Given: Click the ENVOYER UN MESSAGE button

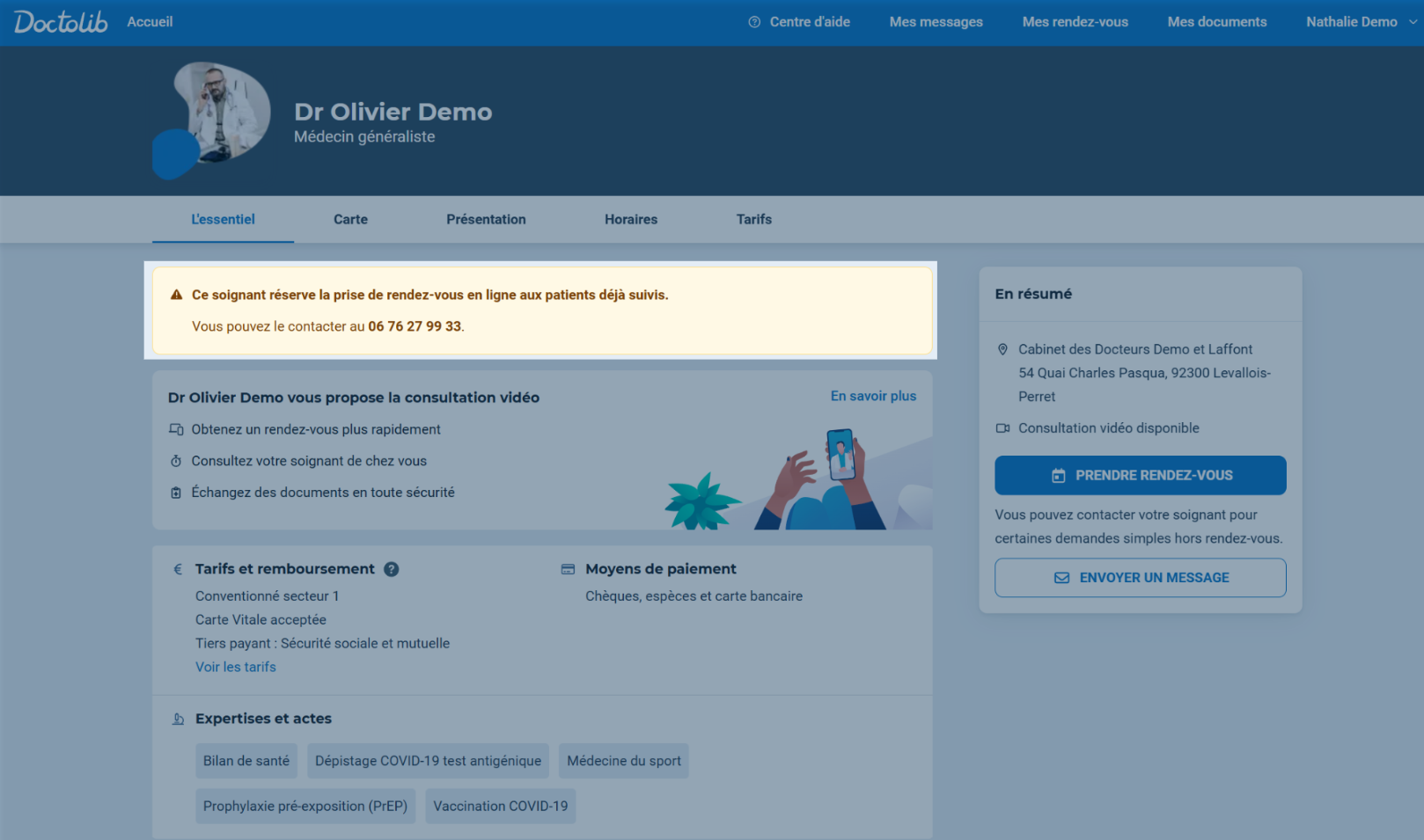Looking at the screenshot, I should click(1141, 578).
